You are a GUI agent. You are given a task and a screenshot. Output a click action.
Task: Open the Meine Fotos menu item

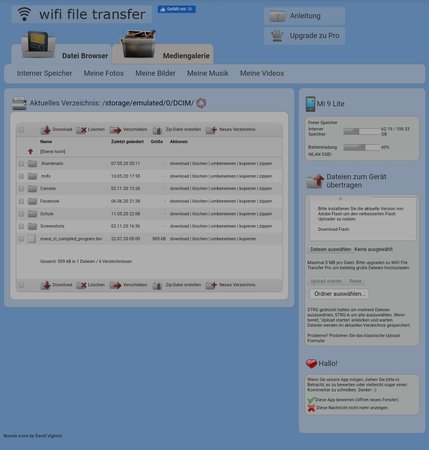103,73
